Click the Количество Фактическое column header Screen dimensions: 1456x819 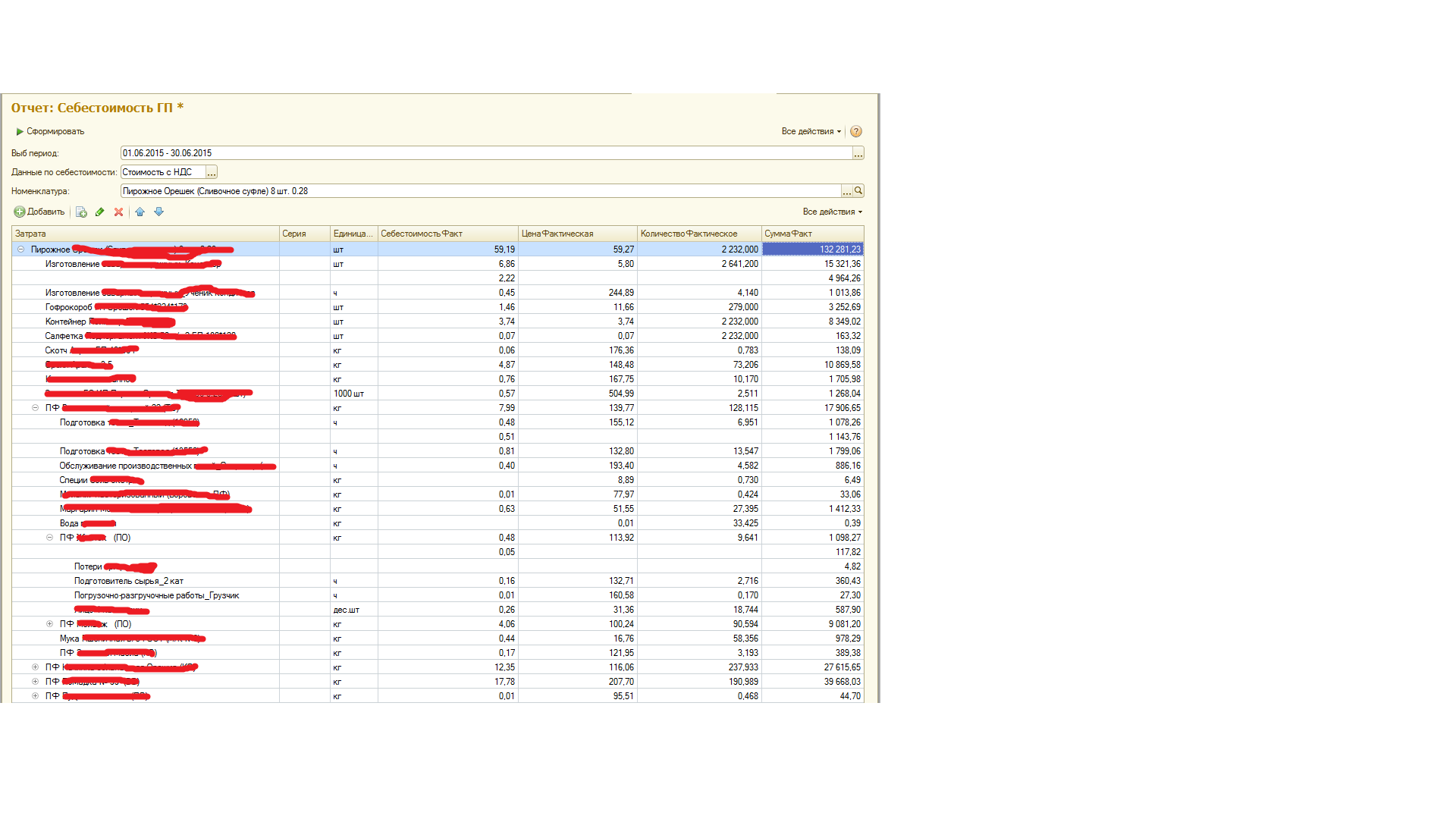point(699,234)
